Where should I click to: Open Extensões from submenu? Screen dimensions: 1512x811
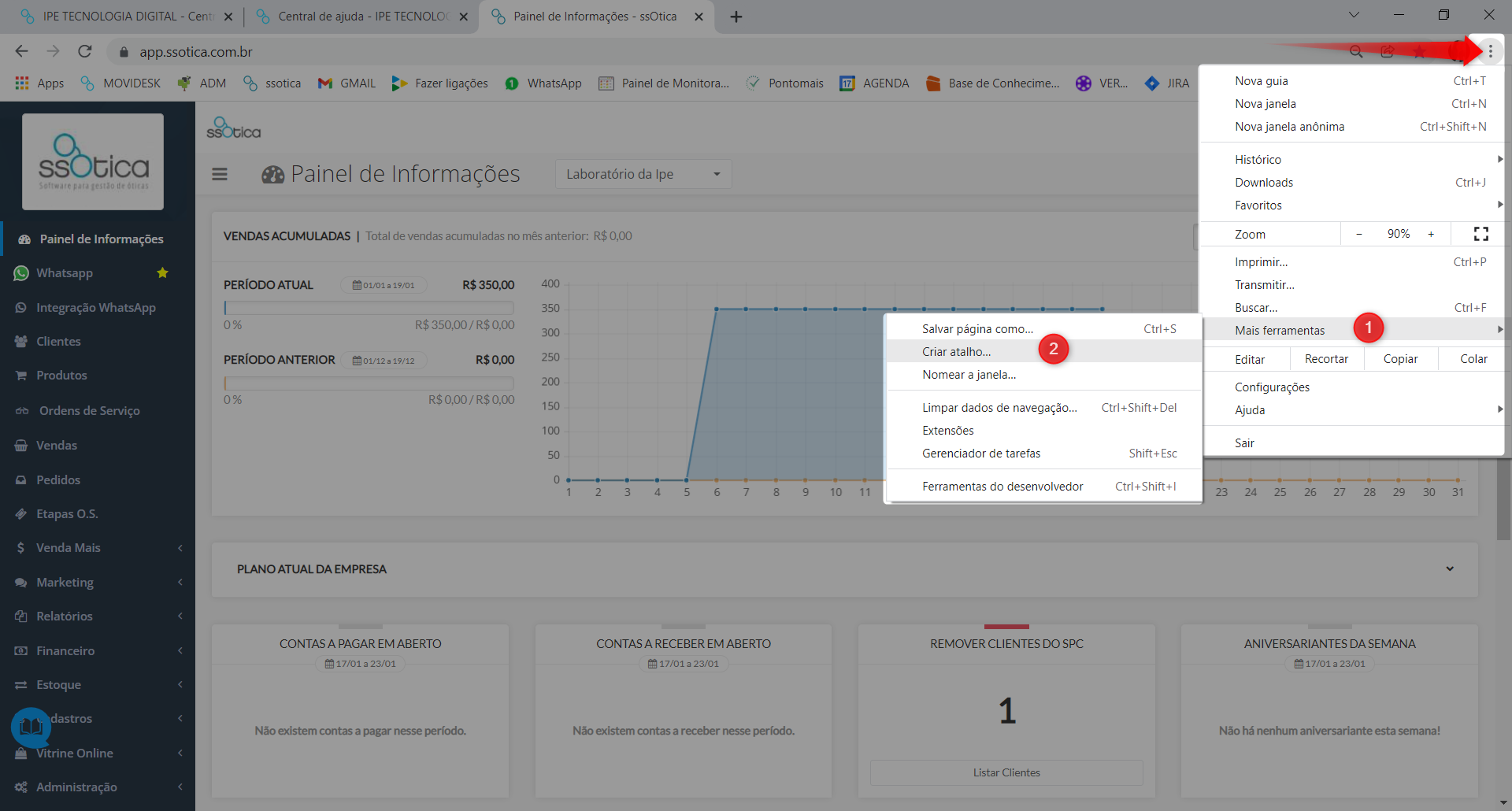(x=1043, y=430)
